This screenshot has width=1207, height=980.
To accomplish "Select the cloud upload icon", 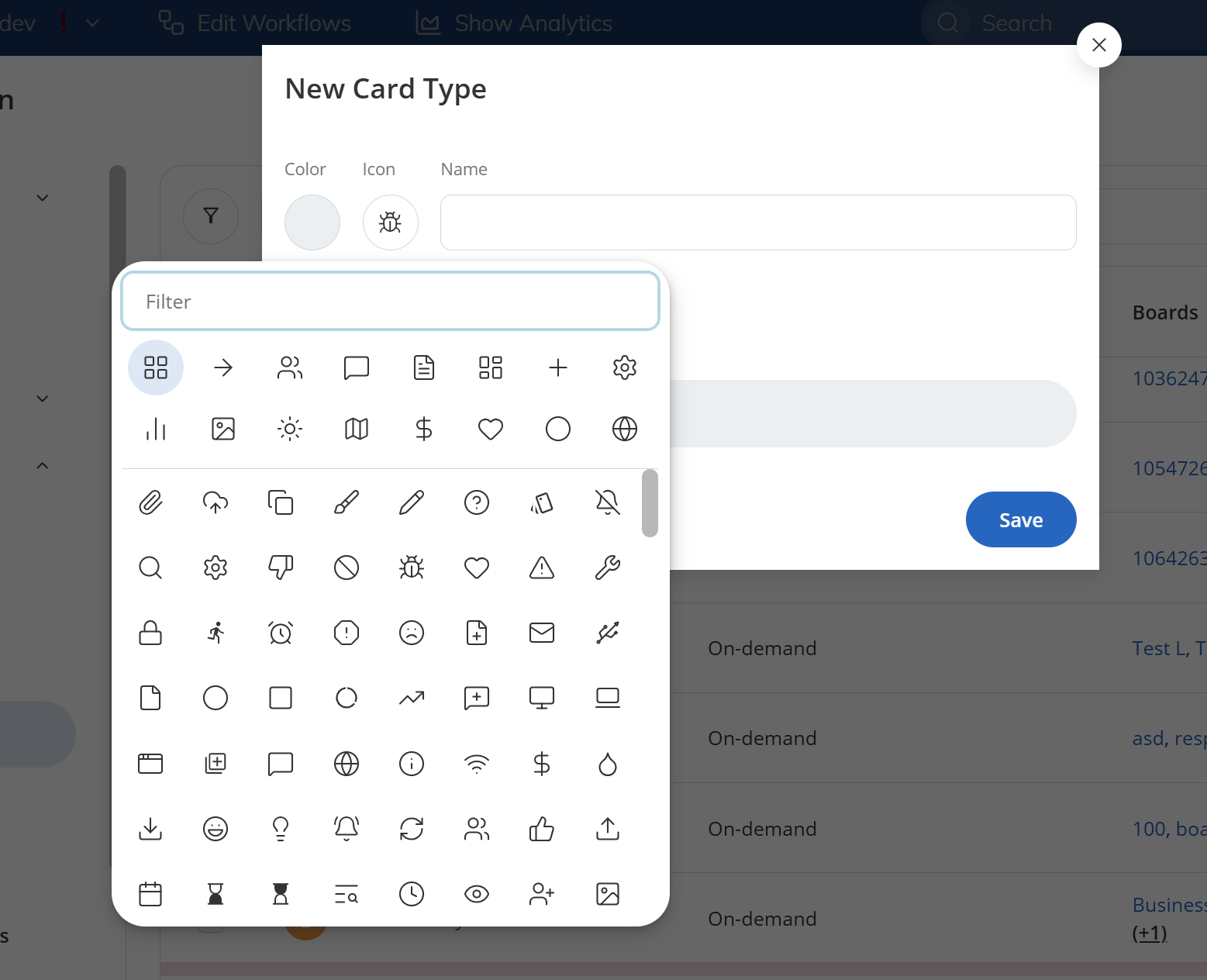I will (x=216, y=502).
